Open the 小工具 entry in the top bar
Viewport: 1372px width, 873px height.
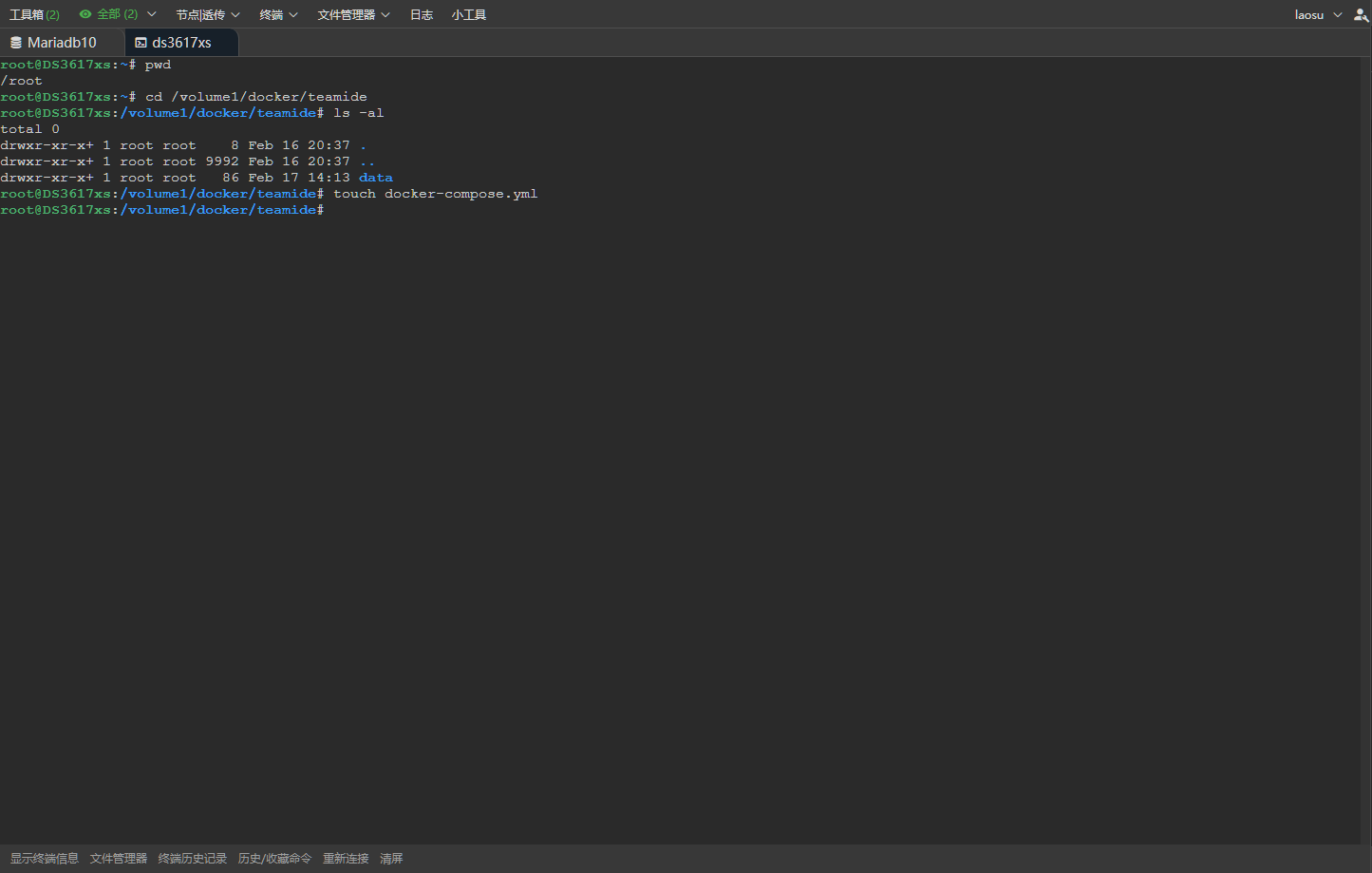click(x=468, y=14)
